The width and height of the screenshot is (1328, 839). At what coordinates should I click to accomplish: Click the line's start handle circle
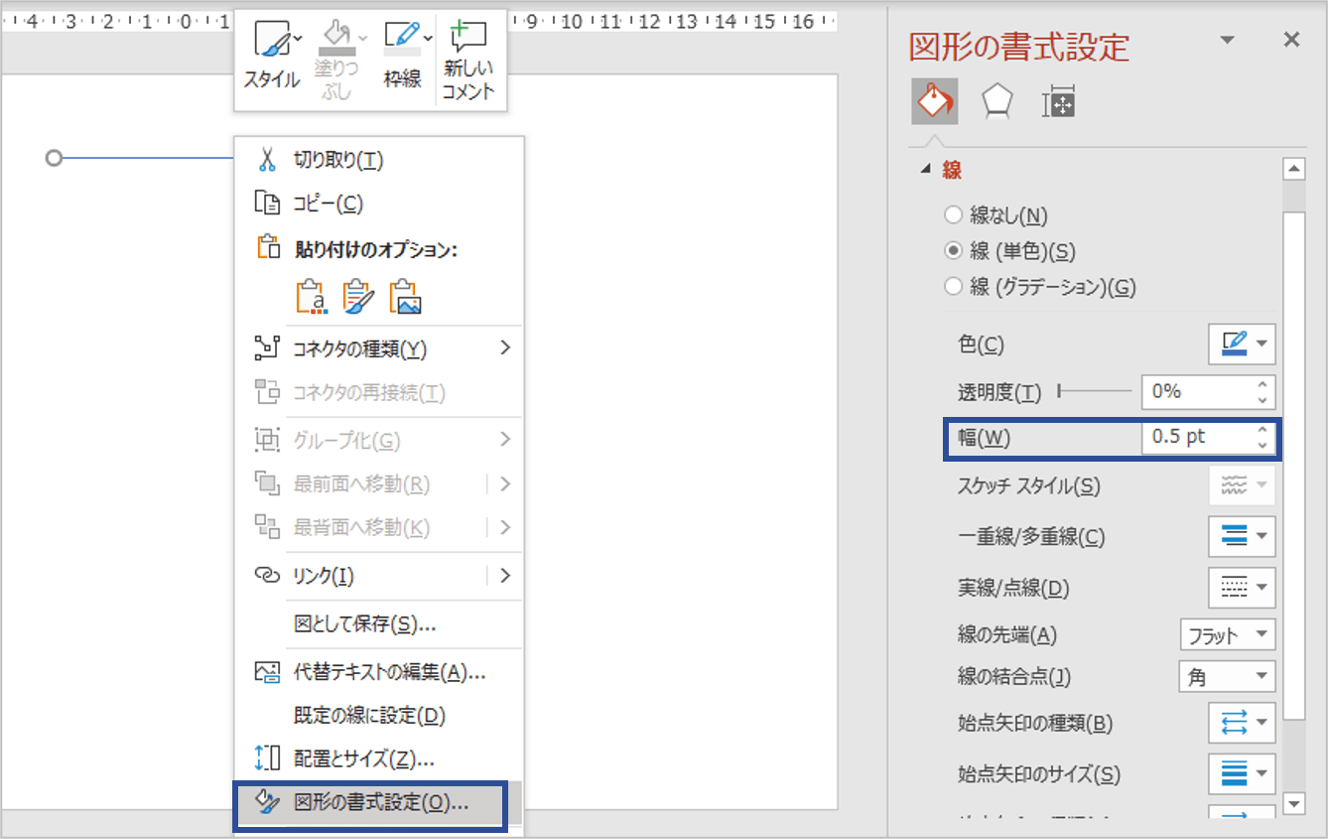tap(55, 158)
